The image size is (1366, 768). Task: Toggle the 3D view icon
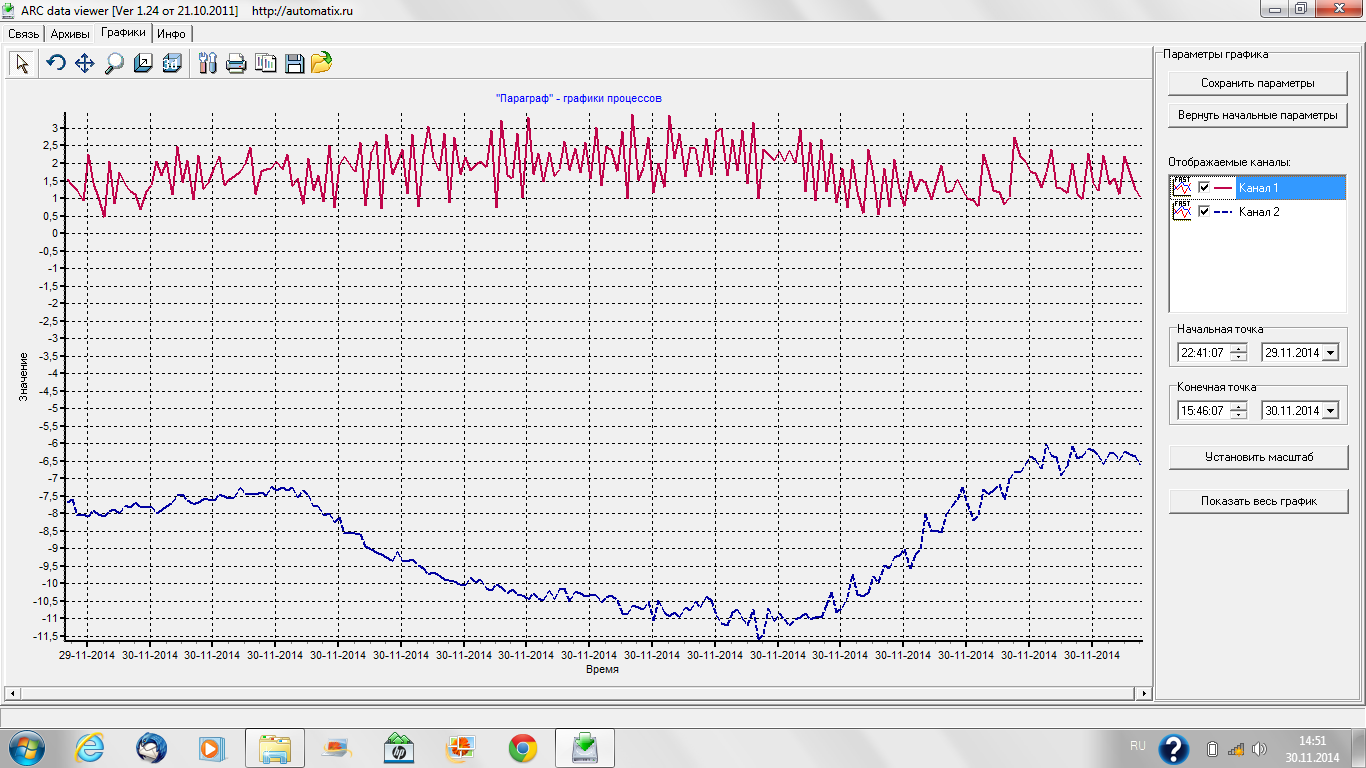pos(172,63)
